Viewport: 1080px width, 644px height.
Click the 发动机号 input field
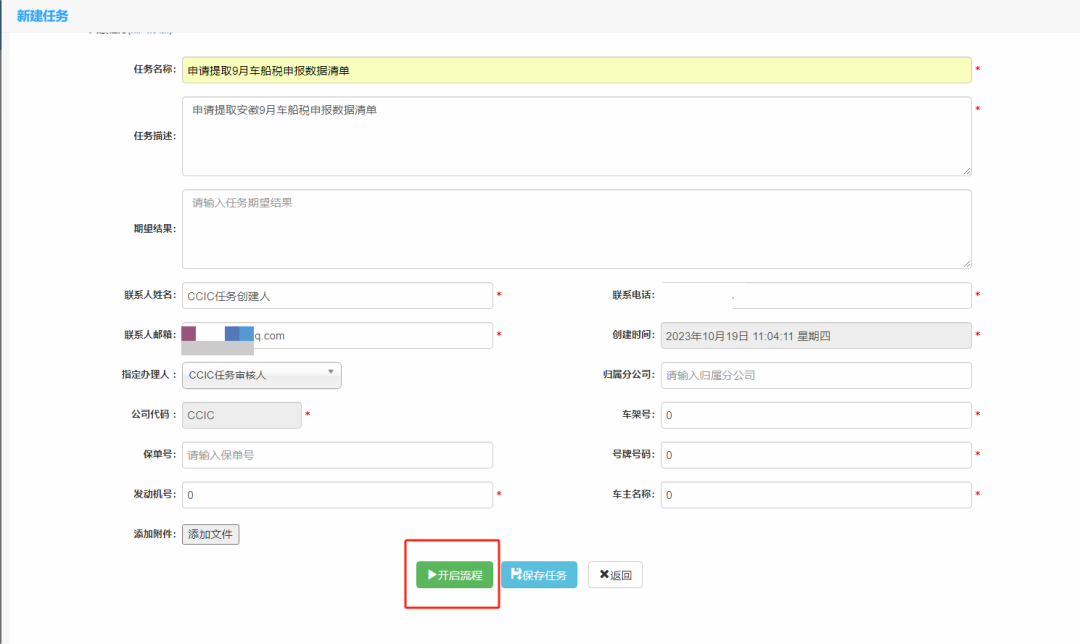click(x=337, y=495)
